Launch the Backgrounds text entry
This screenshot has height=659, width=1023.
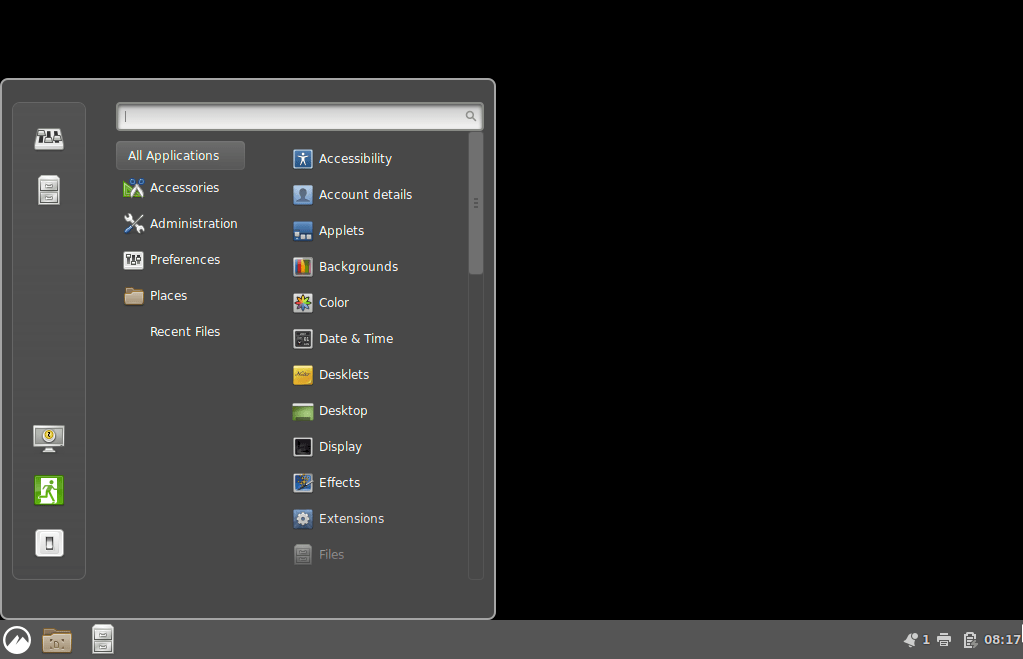tap(358, 267)
